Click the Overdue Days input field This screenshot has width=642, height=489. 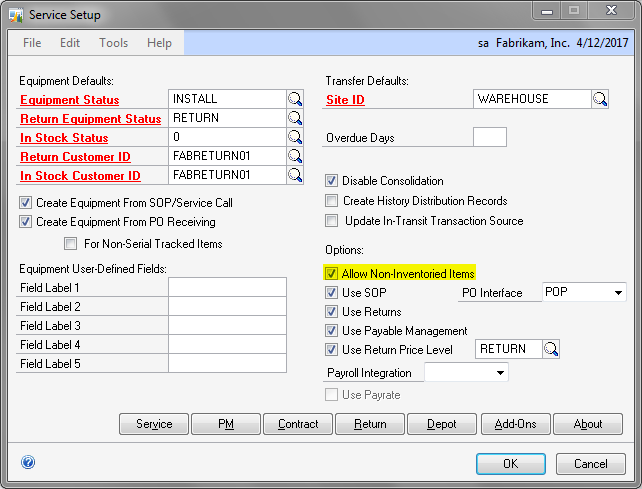pyautogui.click(x=489, y=137)
